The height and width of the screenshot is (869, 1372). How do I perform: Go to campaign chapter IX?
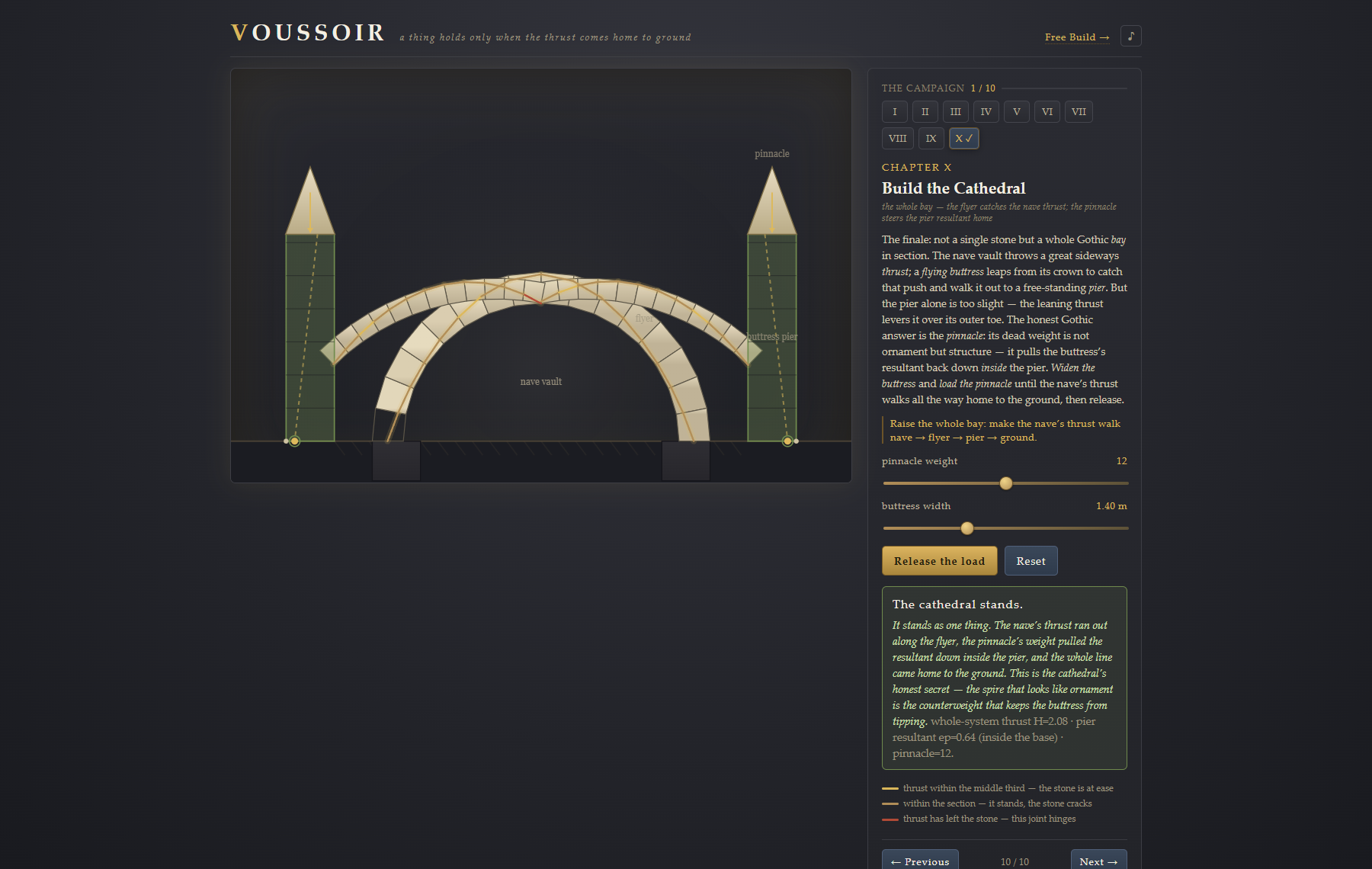pyautogui.click(x=931, y=138)
